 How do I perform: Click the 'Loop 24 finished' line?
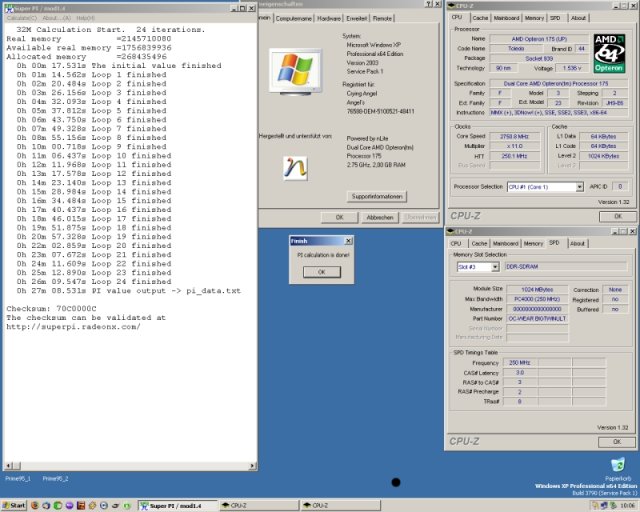[x=94, y=282]
